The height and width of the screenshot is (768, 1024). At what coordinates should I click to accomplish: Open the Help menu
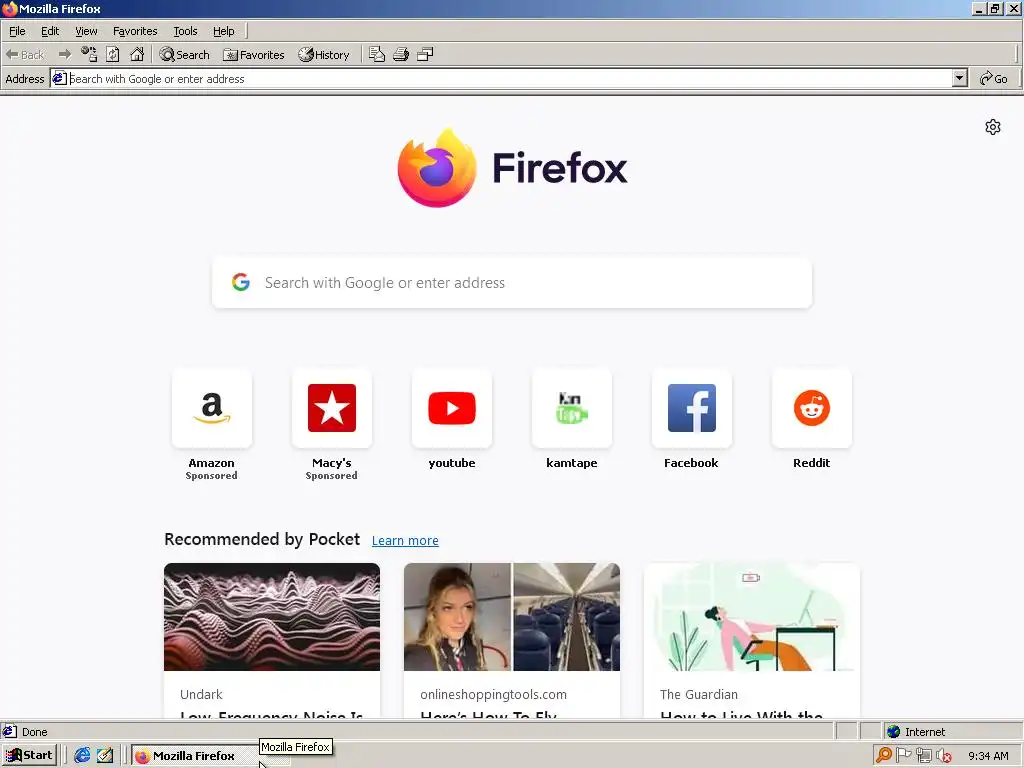[223, 31]
